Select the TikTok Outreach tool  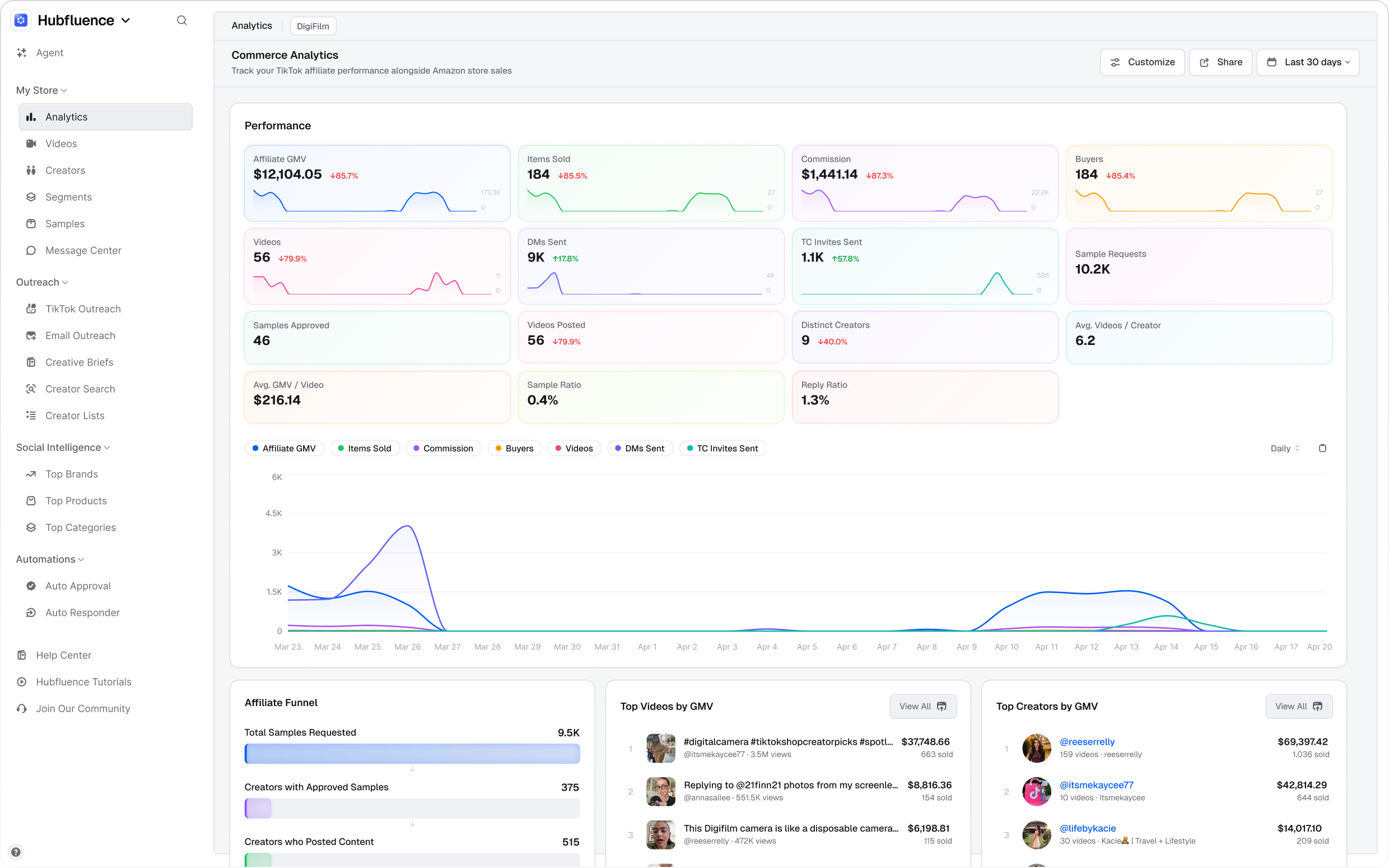[x=83, y=309]
